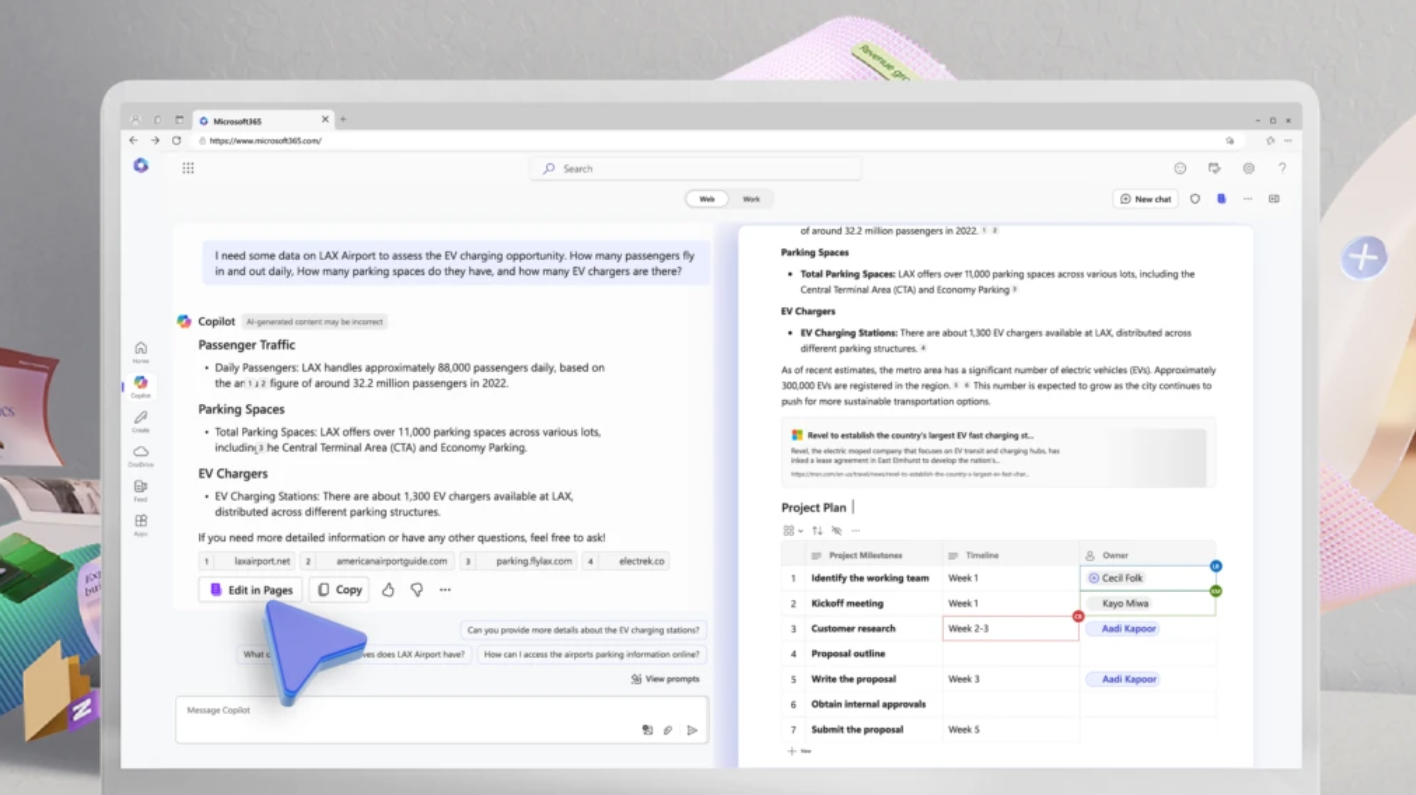This screenshot has height=795, width=1416.
Task: Click the Microsoft 365 Copilot logo
Action: point(141,166)
